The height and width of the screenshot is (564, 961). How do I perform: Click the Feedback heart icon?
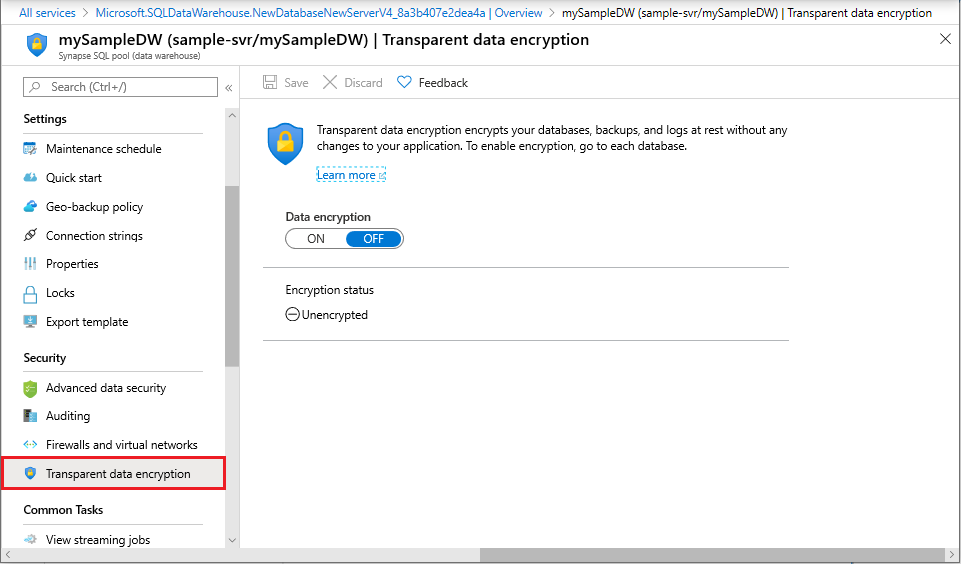[404, 82]
